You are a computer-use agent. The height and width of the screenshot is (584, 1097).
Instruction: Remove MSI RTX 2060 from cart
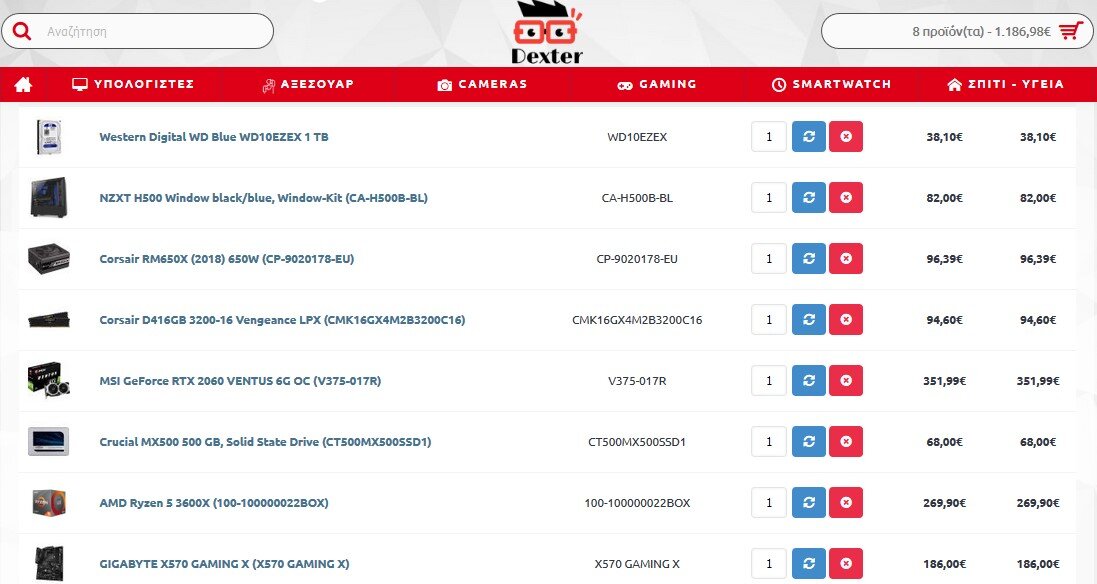(x=846, y=380)
